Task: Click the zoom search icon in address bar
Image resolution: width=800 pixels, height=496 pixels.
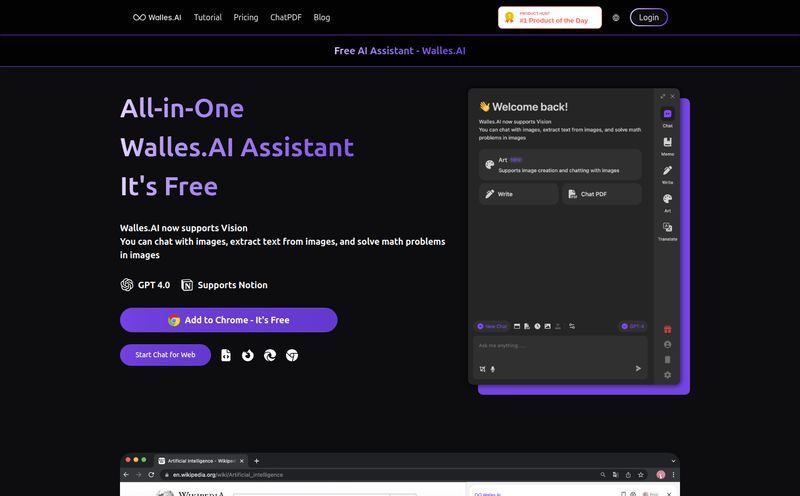Action: [x=603, y=475]
